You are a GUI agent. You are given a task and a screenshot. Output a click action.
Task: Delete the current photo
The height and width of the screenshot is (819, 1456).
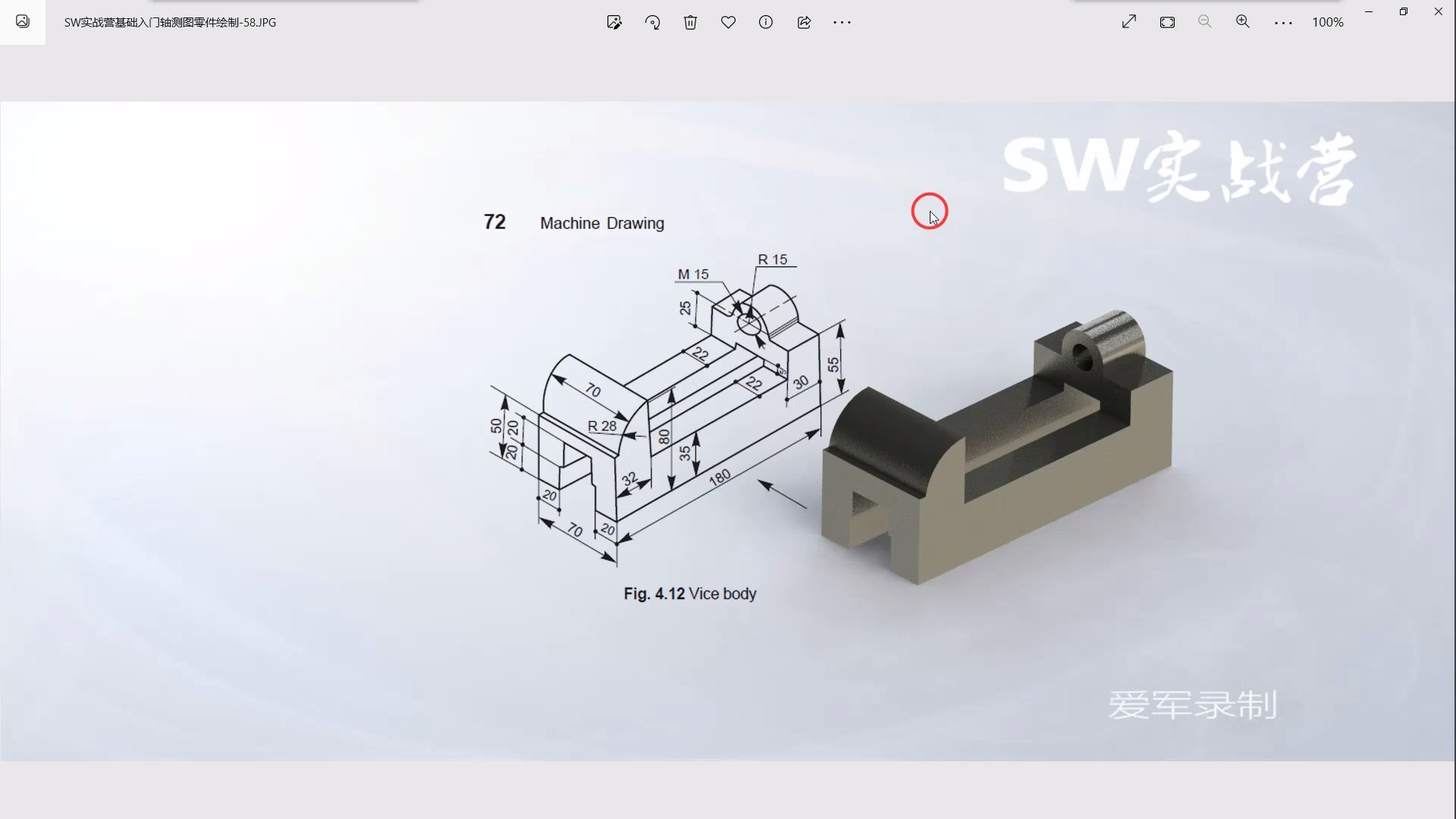coord(690,22)
